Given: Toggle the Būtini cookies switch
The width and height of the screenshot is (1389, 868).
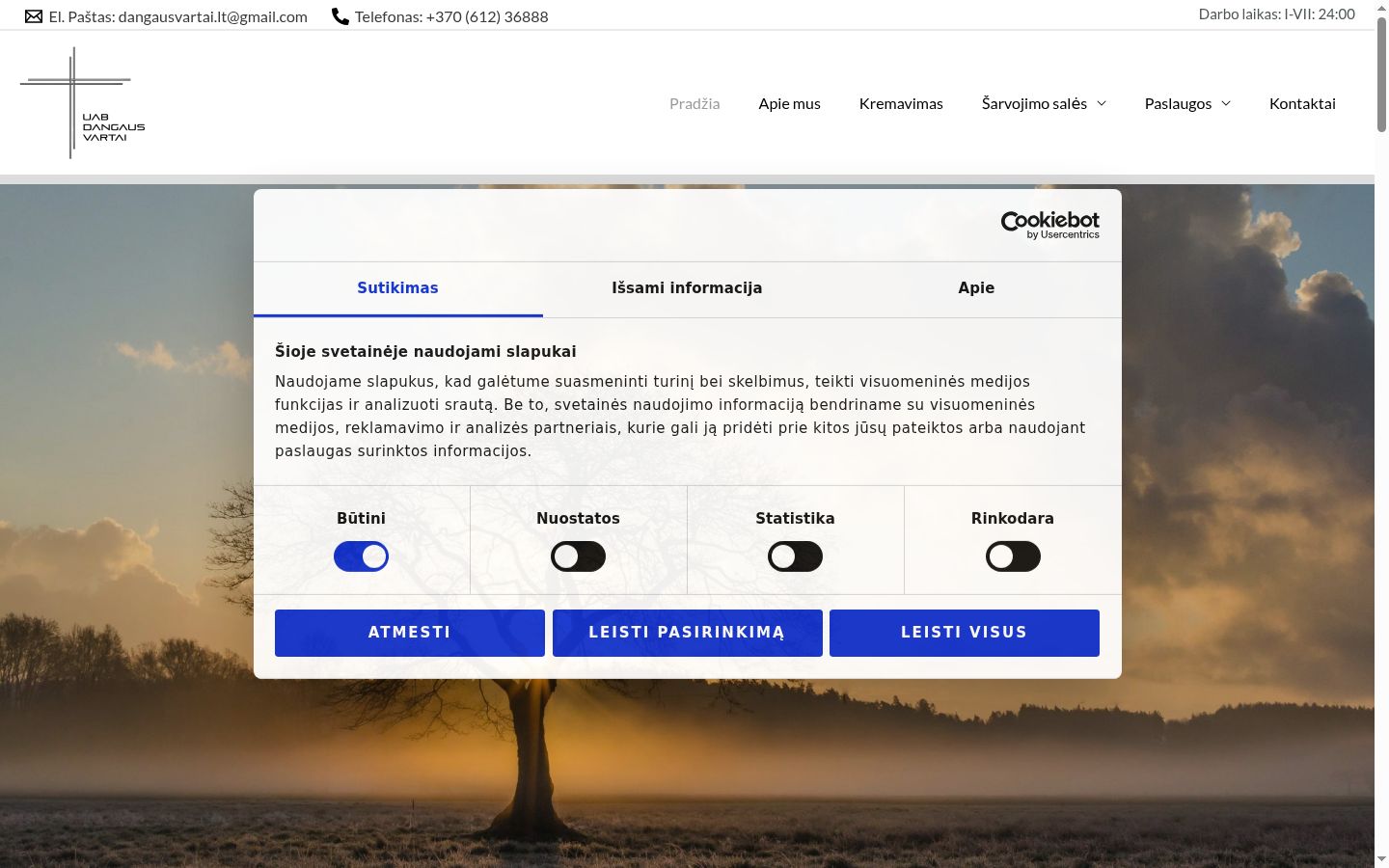Looking at the screenshot, I should tap(361, 556).
